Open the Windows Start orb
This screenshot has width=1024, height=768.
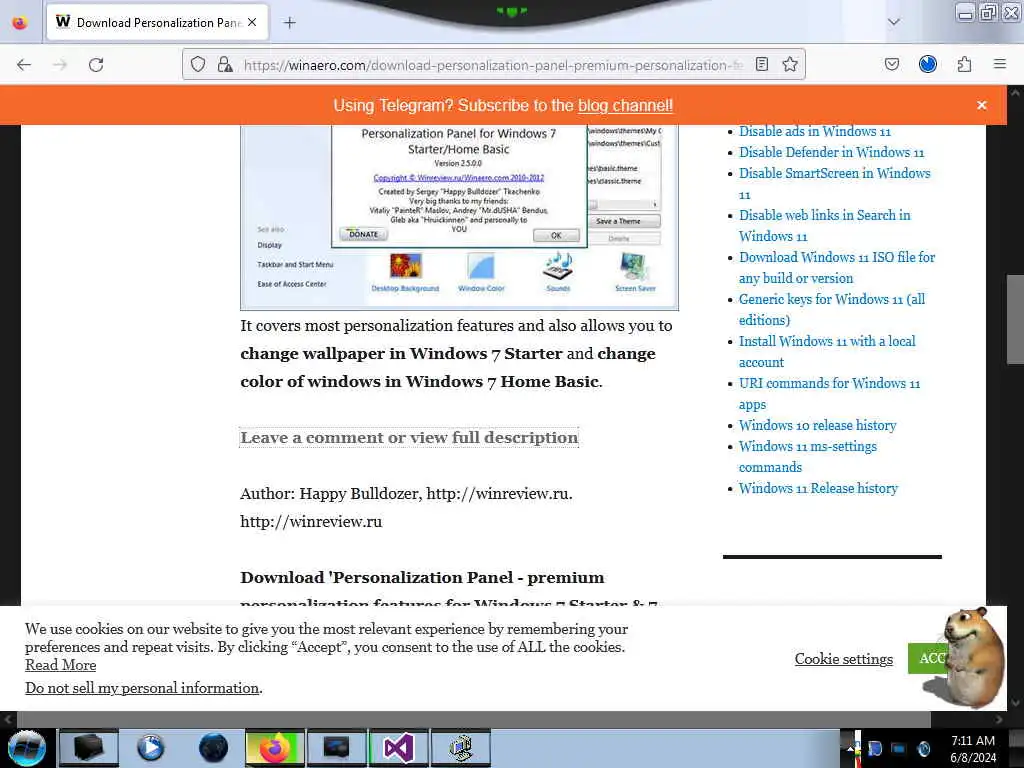click(27, 748)
